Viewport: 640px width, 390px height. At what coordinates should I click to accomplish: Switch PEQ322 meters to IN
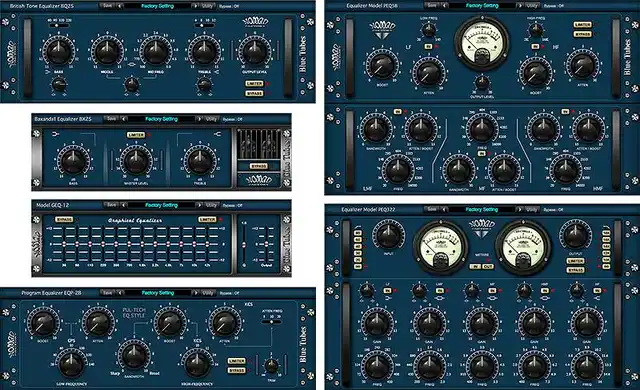click(x=476, y=266)
